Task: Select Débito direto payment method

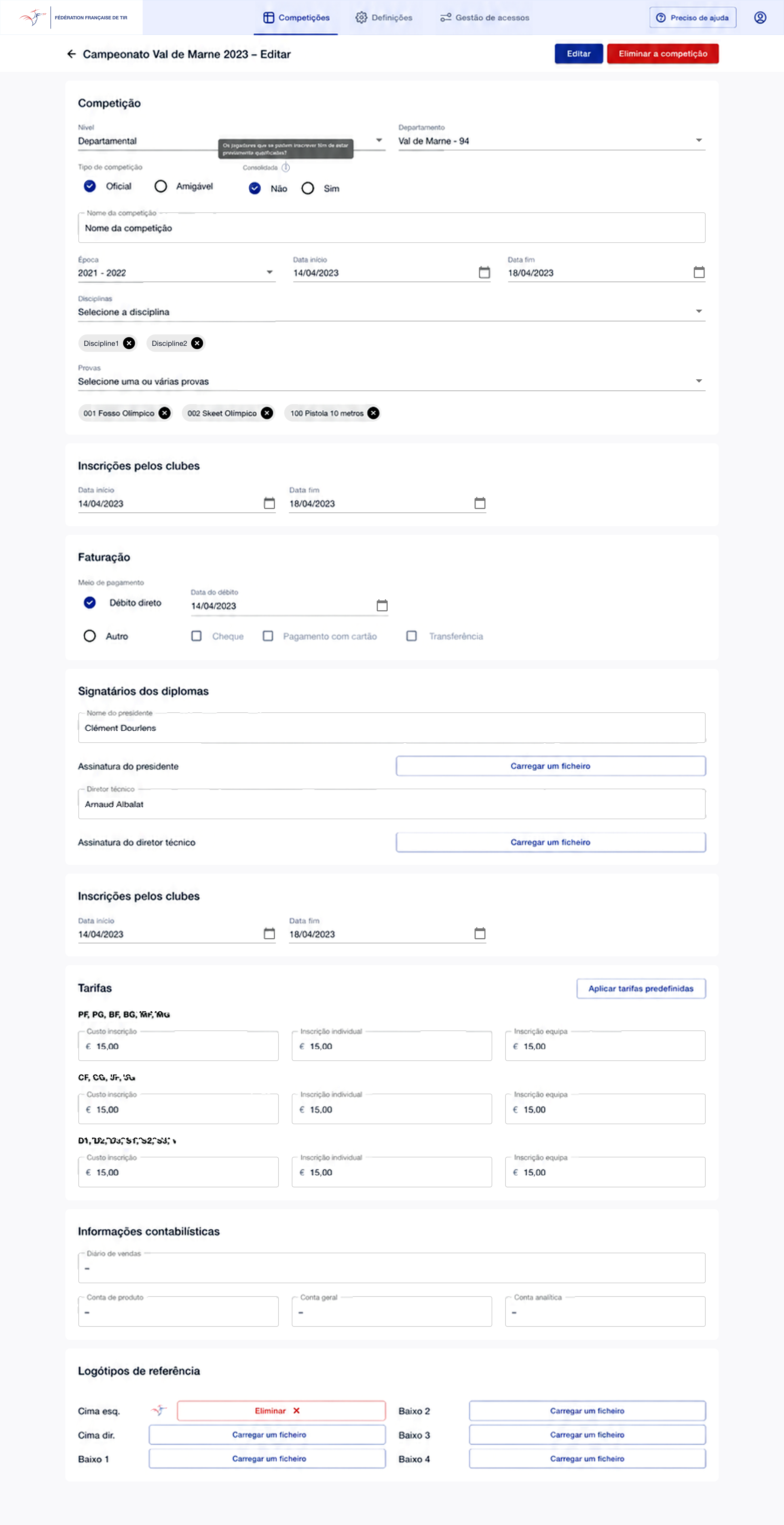Action: click(90, 603)
